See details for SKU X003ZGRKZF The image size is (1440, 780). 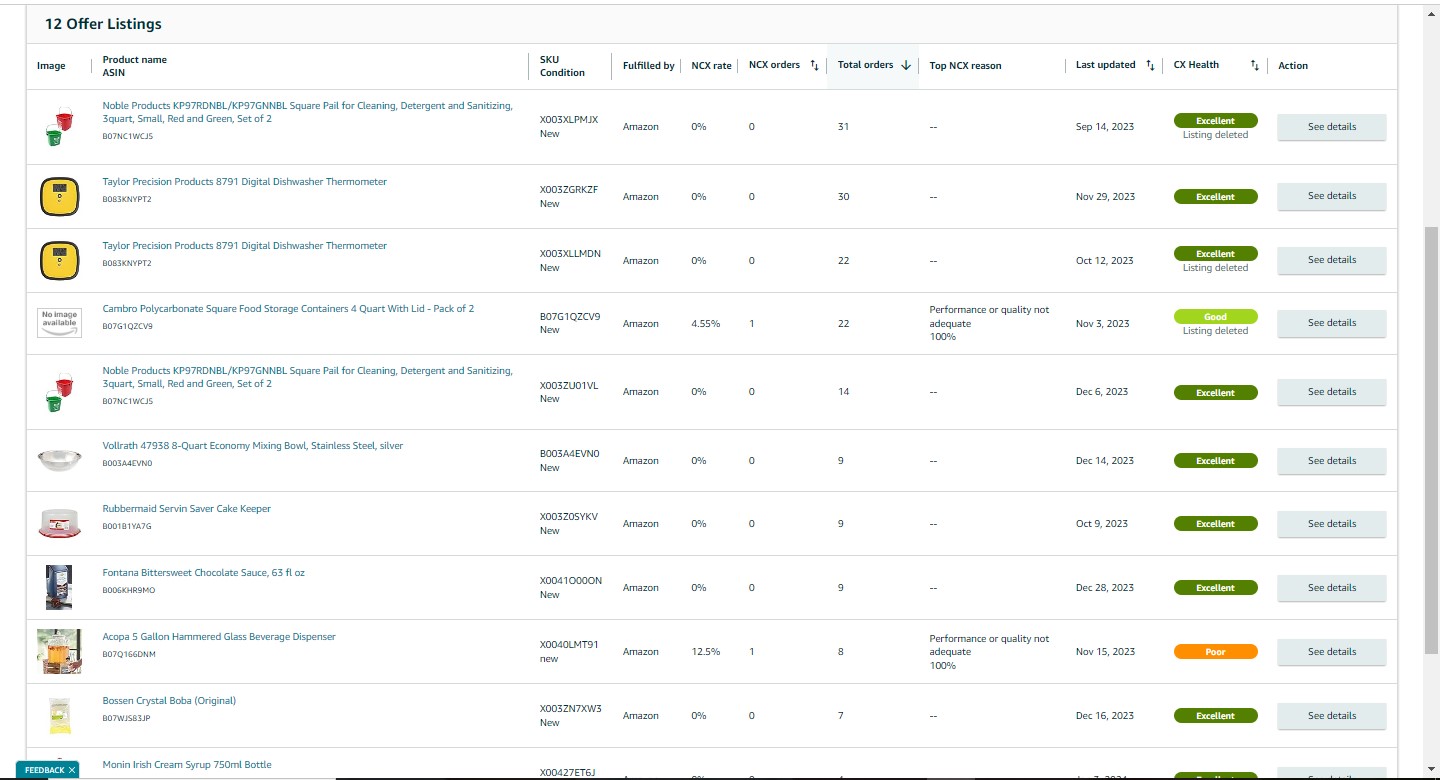1332,196
